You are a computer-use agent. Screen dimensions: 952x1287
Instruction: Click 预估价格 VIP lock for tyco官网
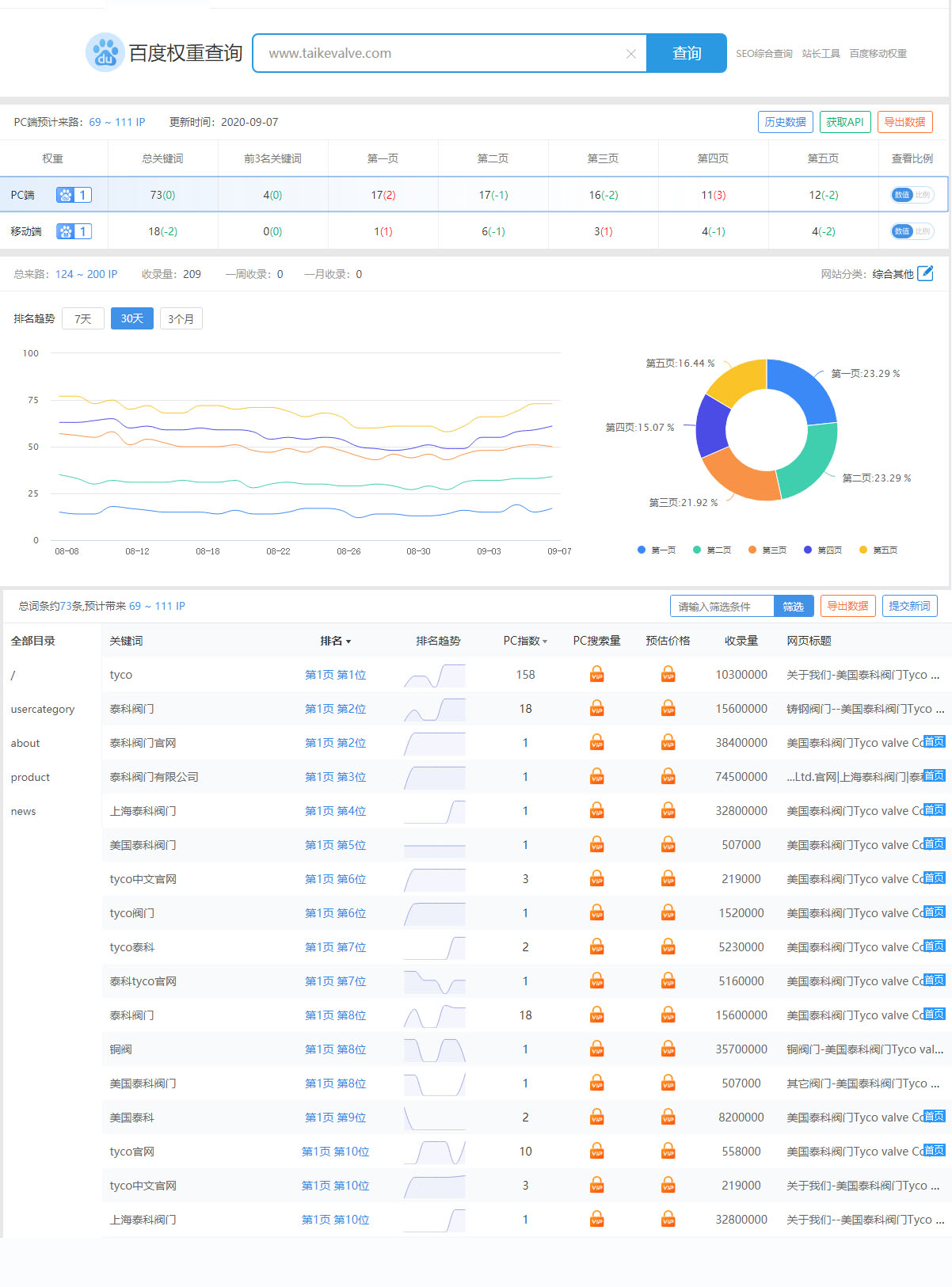pyautogui.click(x=668, y=1151)
